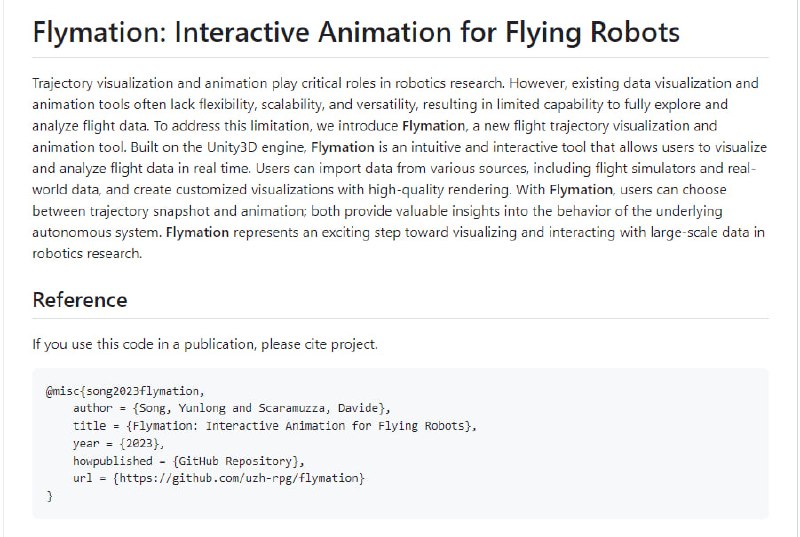Click 'Scaramuzza, Davide' in the citation
This screenshot has width=800, height=537.
point(319,408)
